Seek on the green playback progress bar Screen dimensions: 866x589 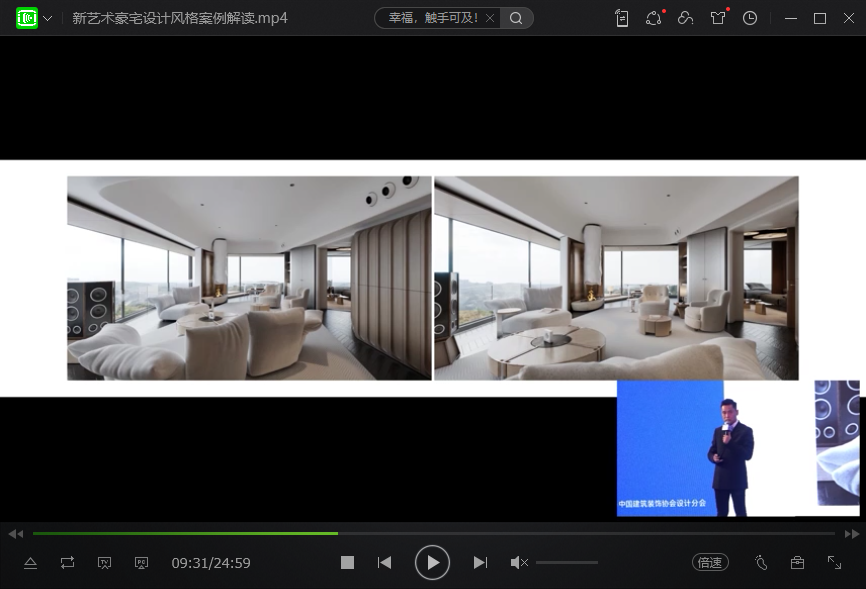(x=434, y=533)
